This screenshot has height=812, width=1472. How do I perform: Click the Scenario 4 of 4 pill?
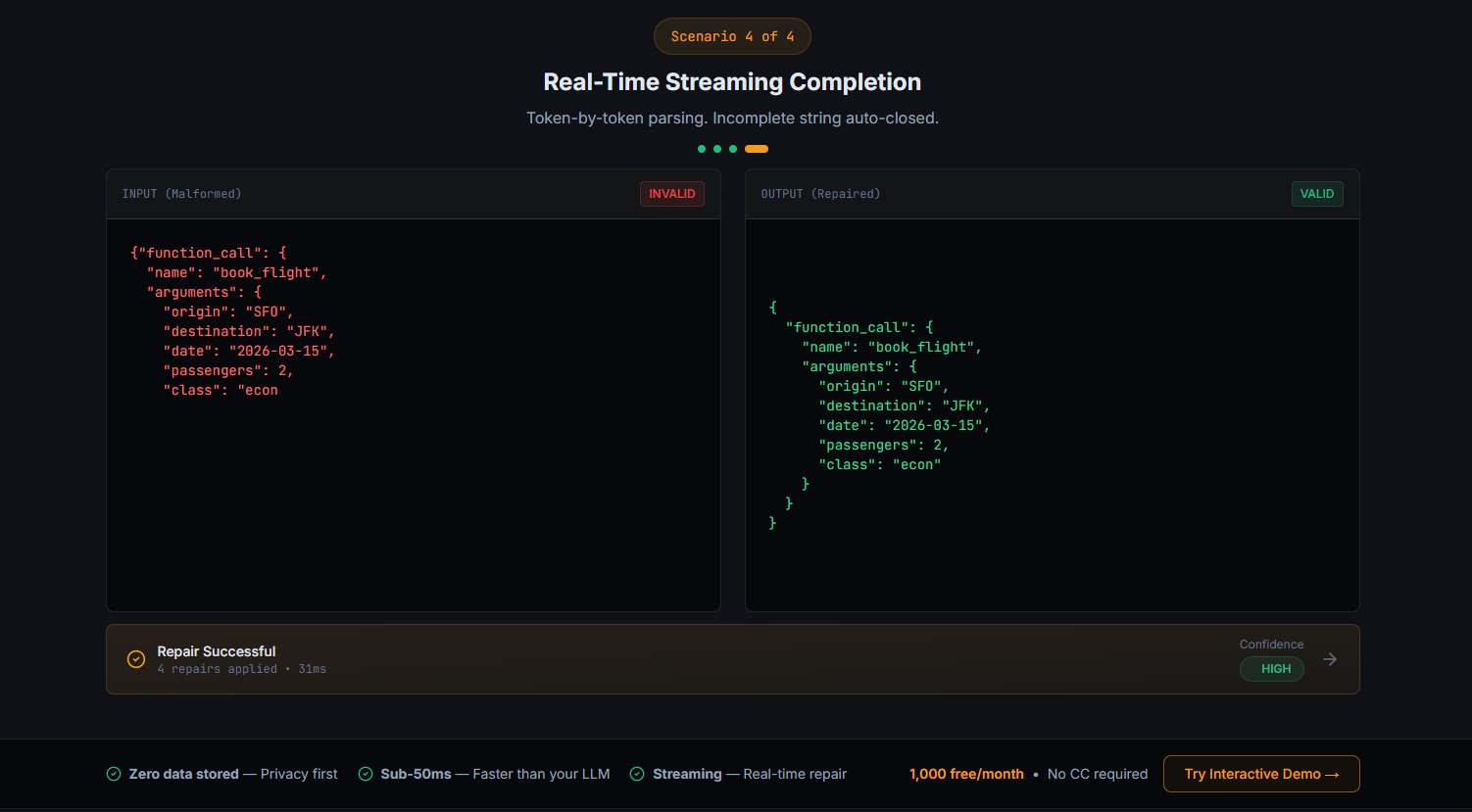732,36
